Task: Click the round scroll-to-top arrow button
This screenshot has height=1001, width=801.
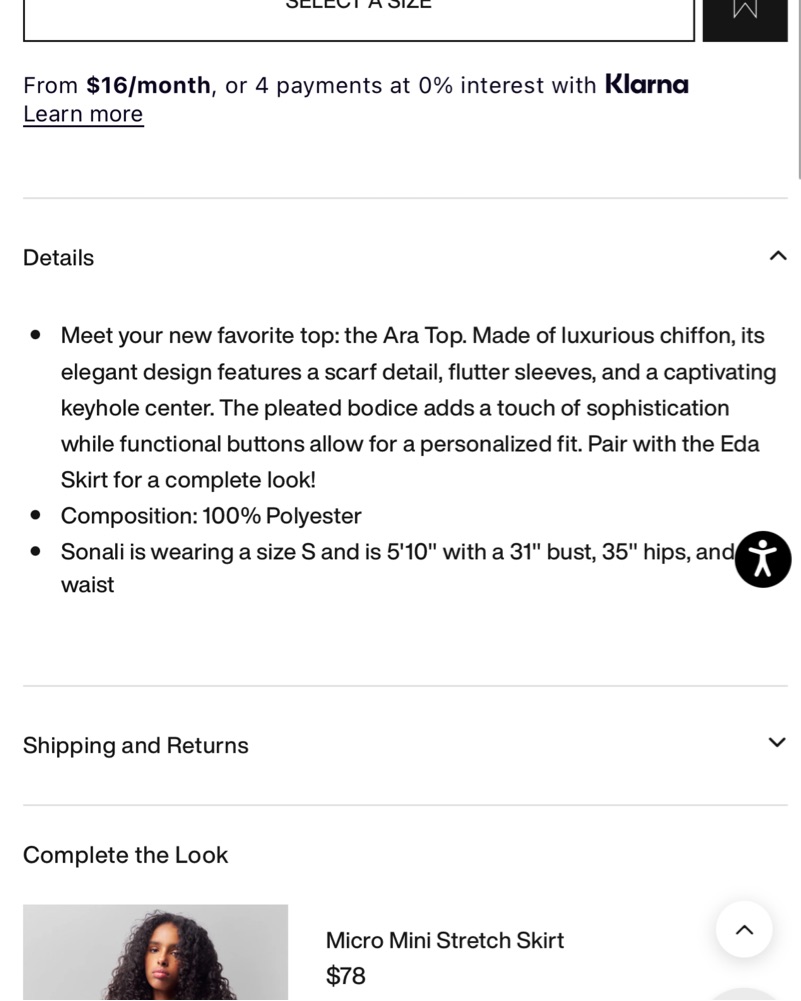Action: (x=744, y=930)
